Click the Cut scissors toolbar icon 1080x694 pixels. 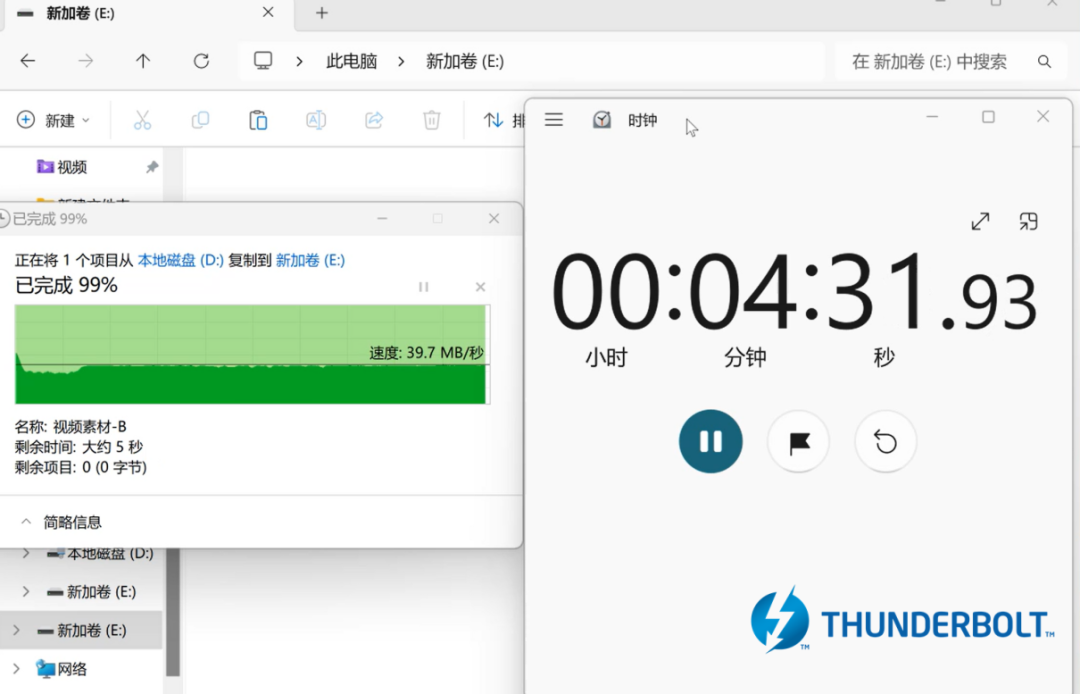pos(143,120)
